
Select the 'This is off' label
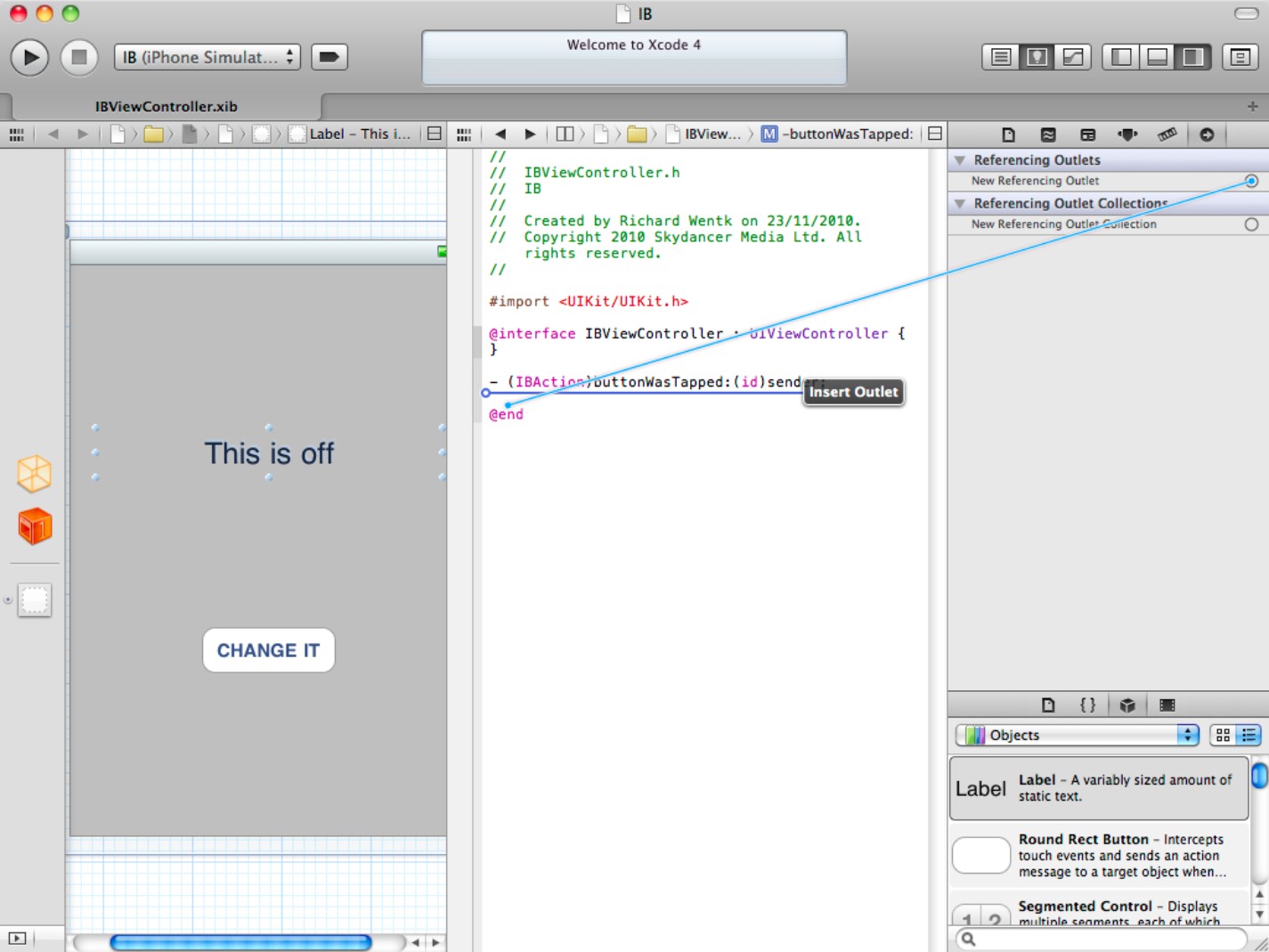pos(269,453)
